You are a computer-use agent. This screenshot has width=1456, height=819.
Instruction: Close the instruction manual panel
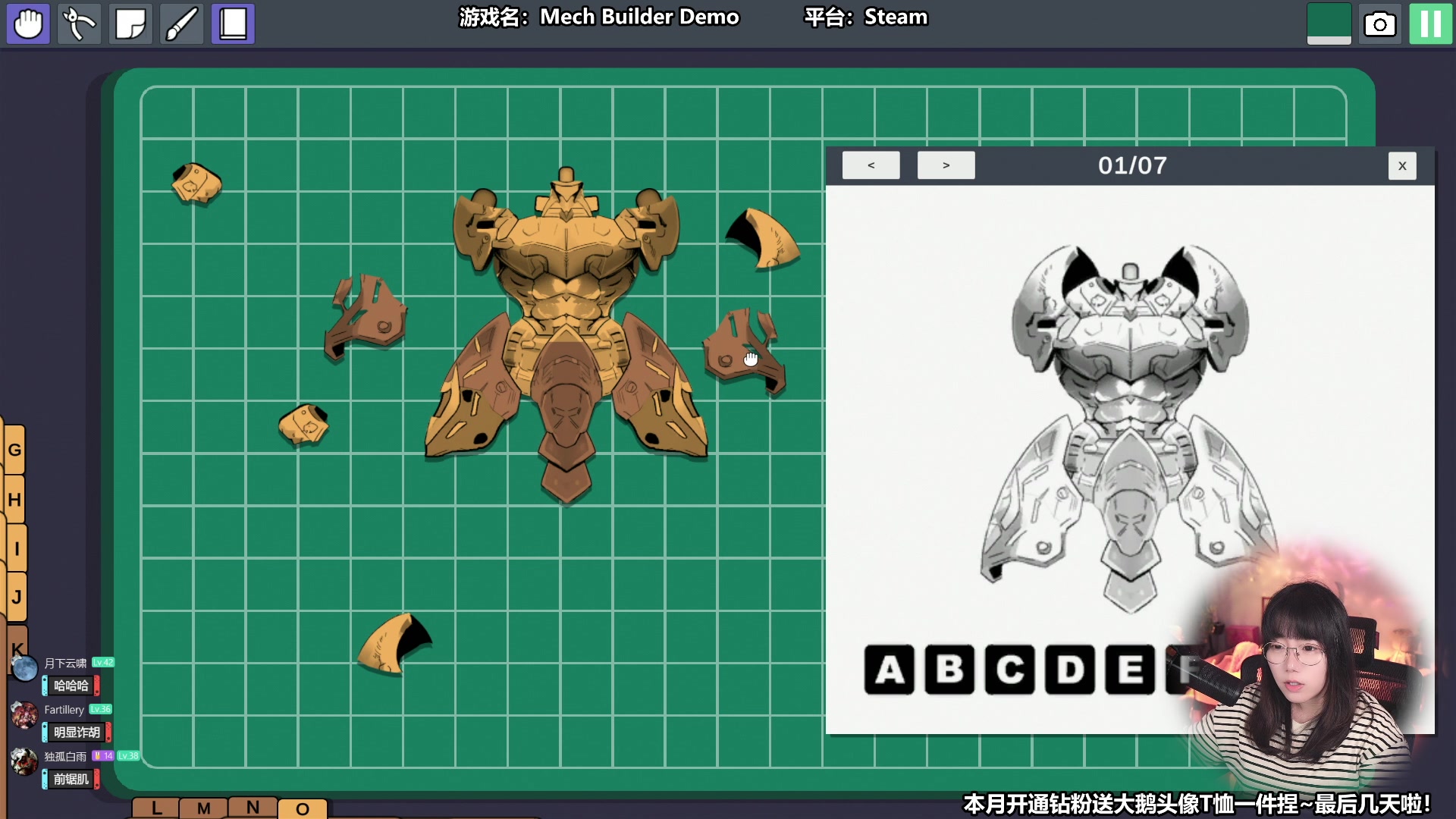click(x=1402, y=165)
